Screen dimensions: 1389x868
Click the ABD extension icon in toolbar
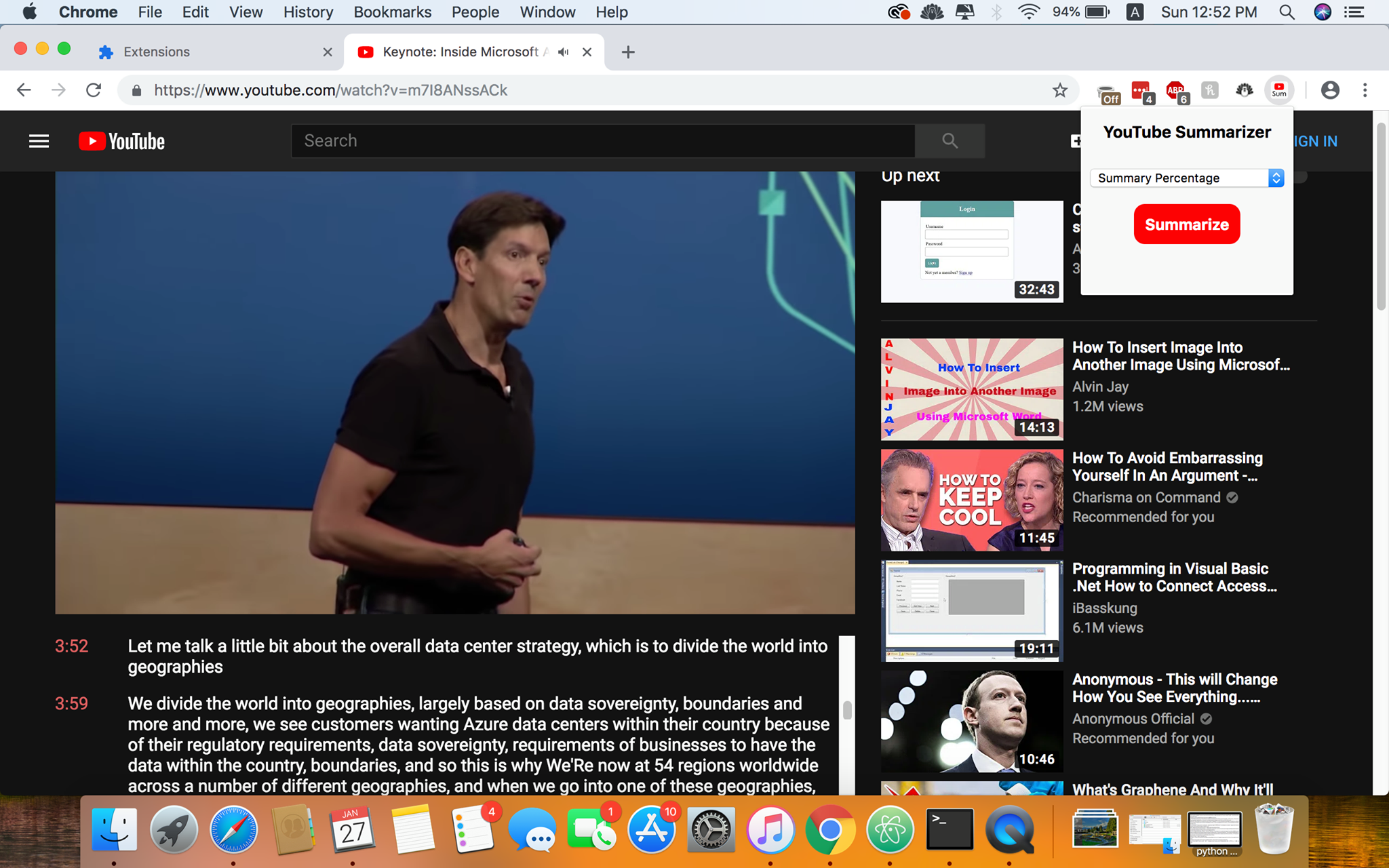click(x=1176, y=90)
